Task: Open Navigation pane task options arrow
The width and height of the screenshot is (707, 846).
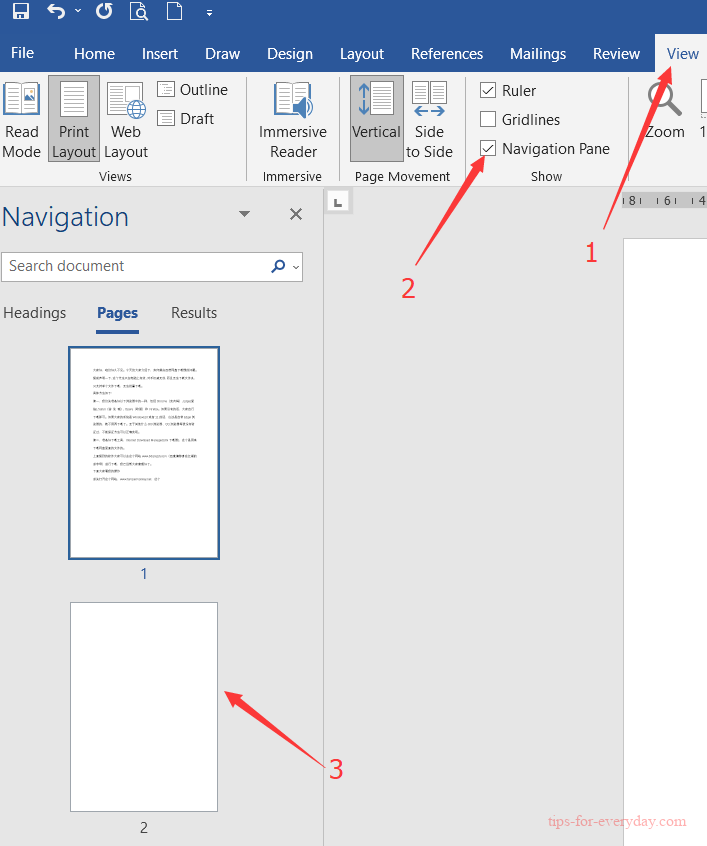Action: (x=244, y=214)
